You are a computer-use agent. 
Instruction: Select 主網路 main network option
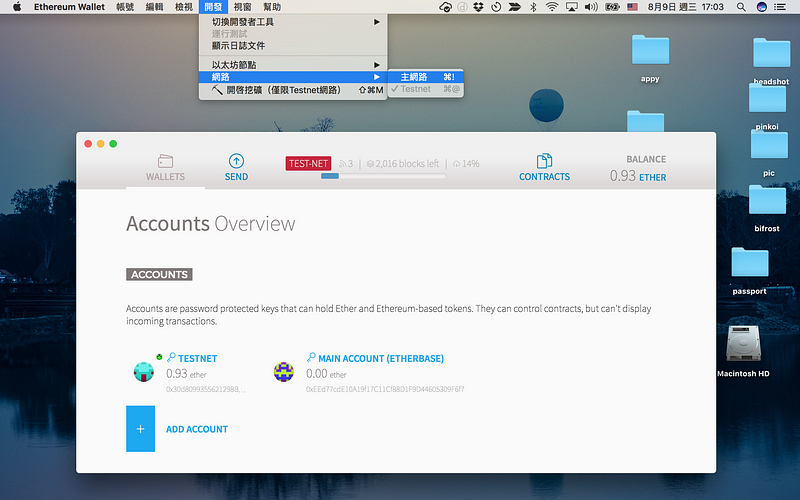tap(414, 77)
